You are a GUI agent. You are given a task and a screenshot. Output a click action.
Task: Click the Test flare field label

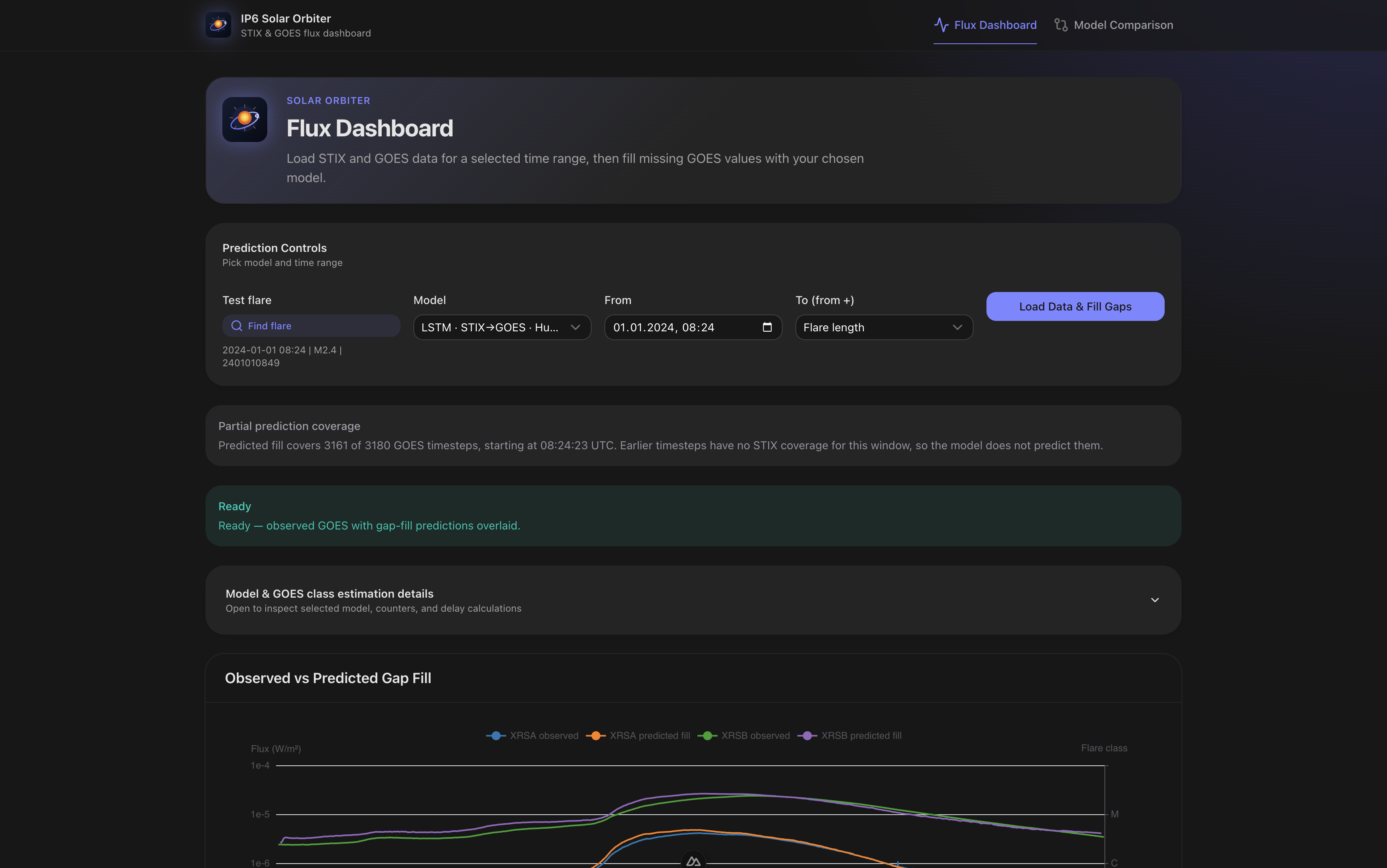[247, 300]
